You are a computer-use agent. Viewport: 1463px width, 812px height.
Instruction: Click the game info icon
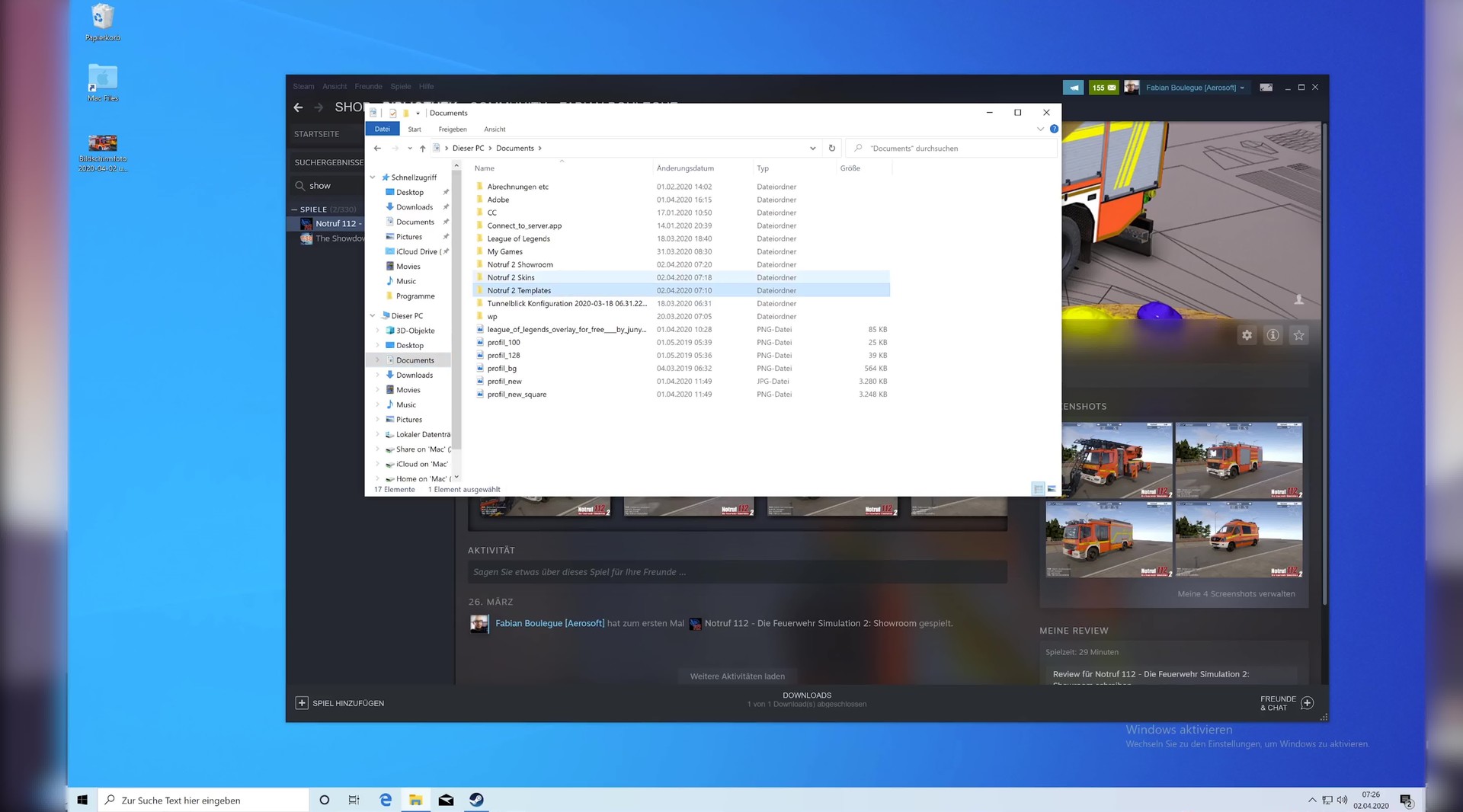tap(1273, 335)
